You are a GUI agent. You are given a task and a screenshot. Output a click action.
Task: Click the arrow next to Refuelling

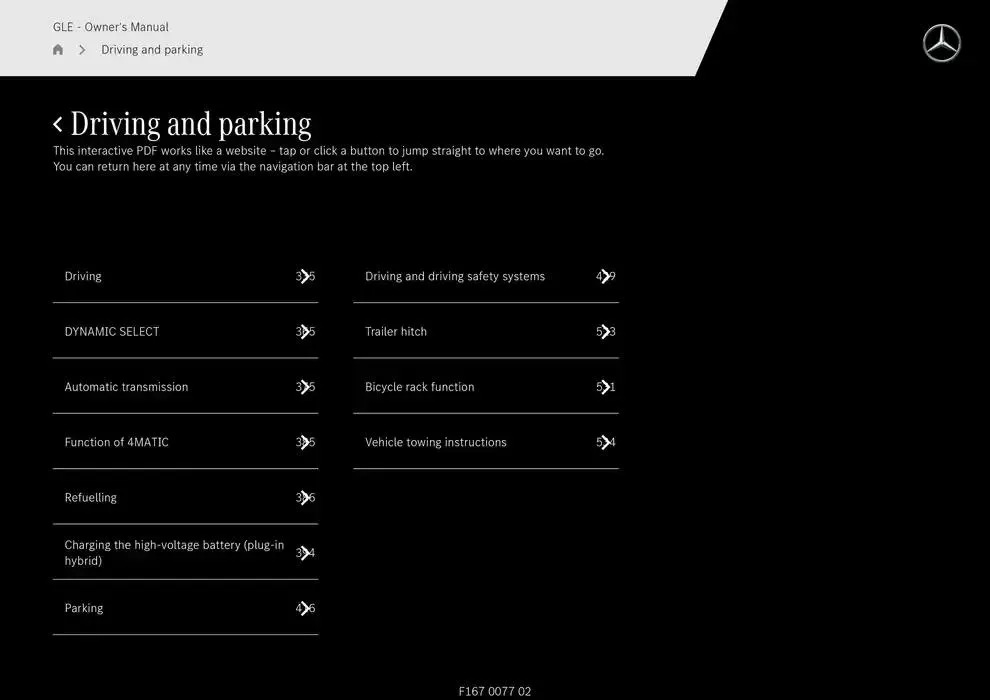coord(305,498)
